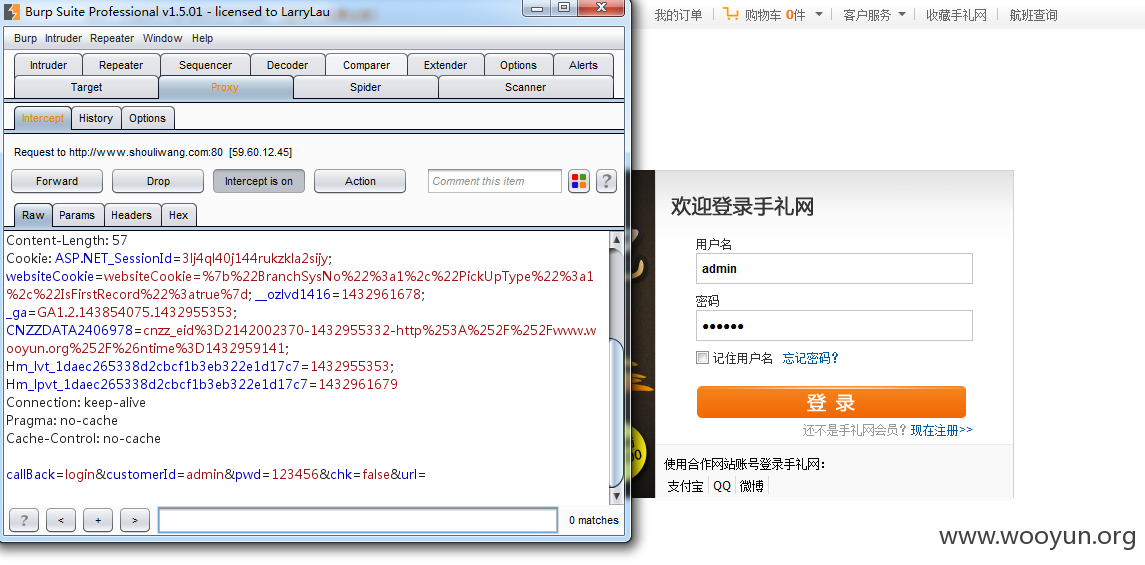Image resolution: width=1145 pixels, height=565 pixels.
Task: Click the 忘记密码? link
Action: 811,358
